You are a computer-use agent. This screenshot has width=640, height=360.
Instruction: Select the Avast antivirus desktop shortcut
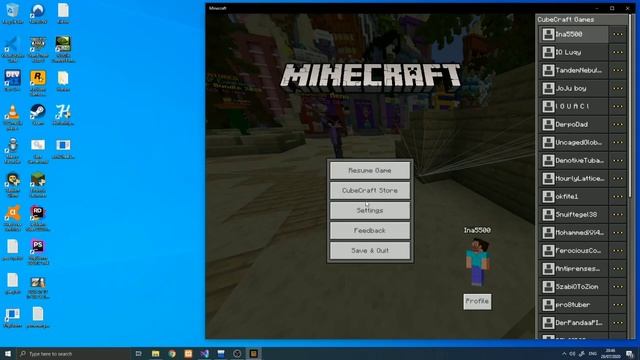[x=13, y=218]
